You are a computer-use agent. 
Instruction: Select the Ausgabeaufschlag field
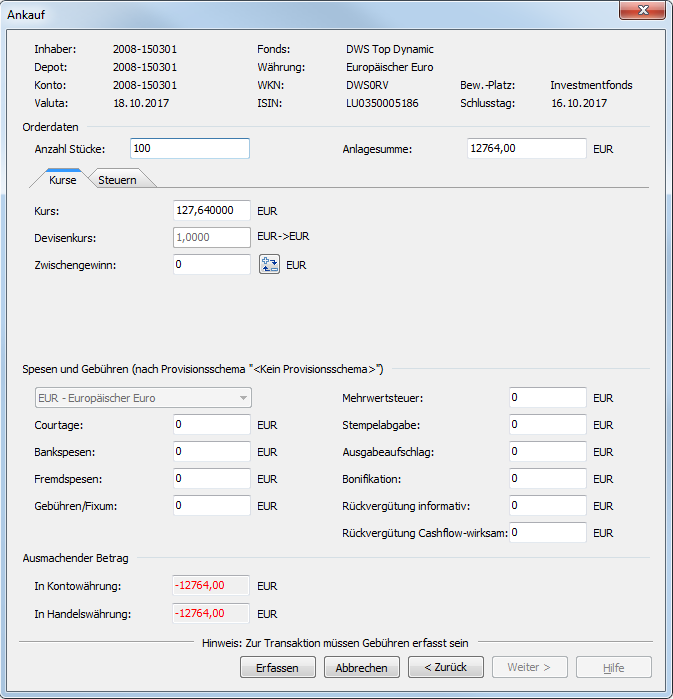coord(547,452)
